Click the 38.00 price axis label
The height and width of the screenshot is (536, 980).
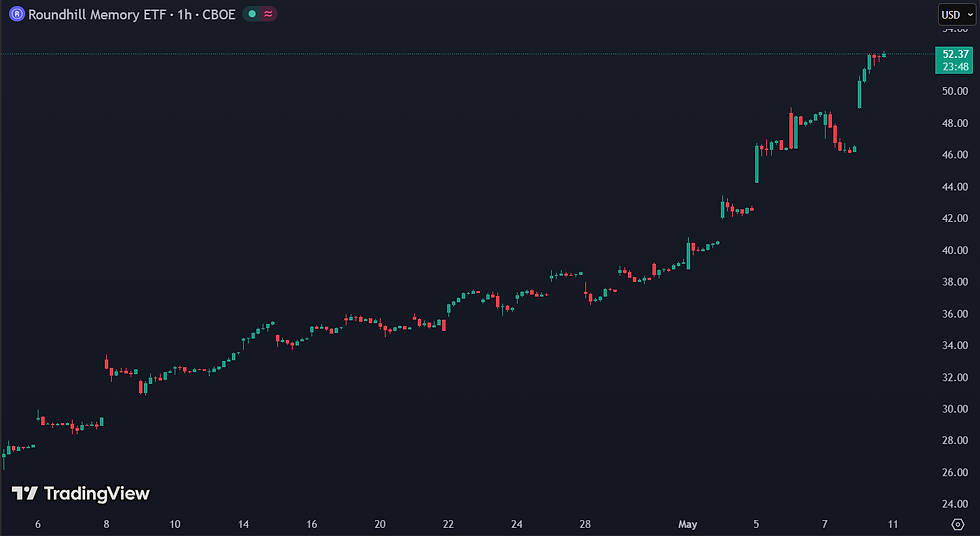pos(955,282)
